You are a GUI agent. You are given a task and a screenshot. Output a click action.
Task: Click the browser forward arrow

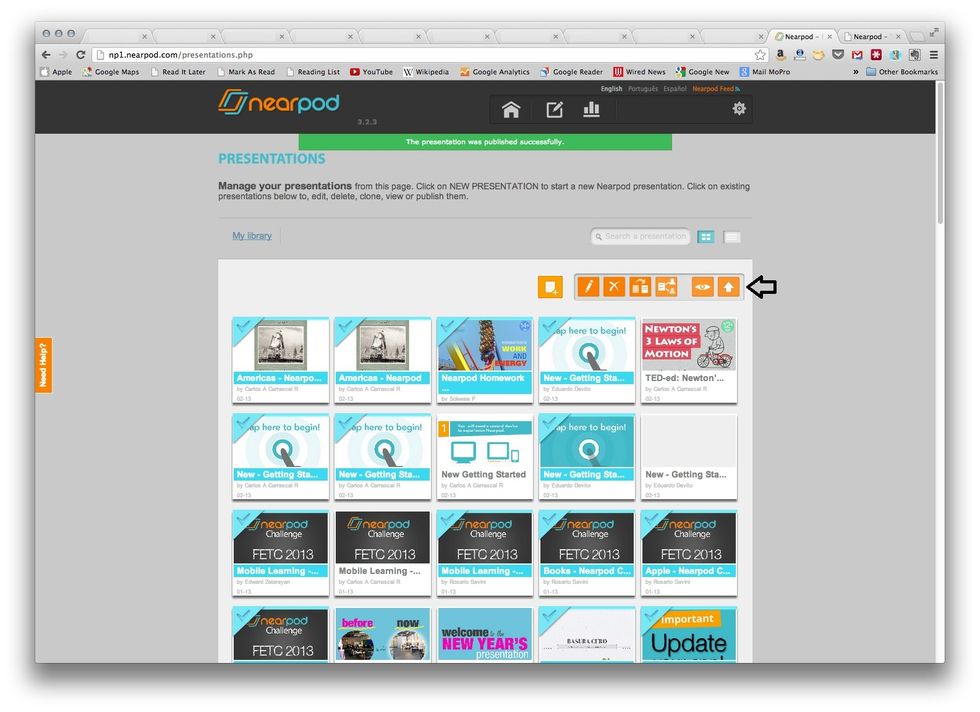[x=62, y=55]
